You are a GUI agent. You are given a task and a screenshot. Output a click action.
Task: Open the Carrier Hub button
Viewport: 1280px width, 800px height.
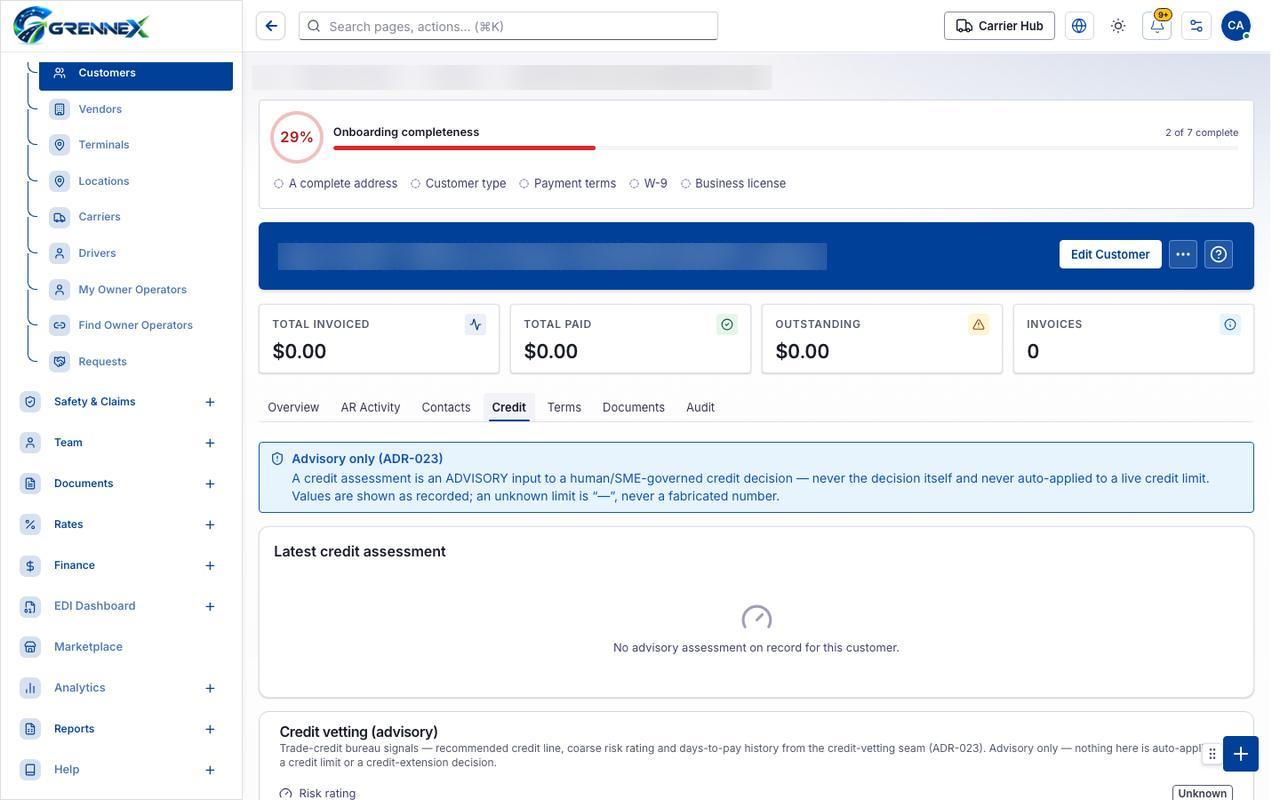click(999, 26)
